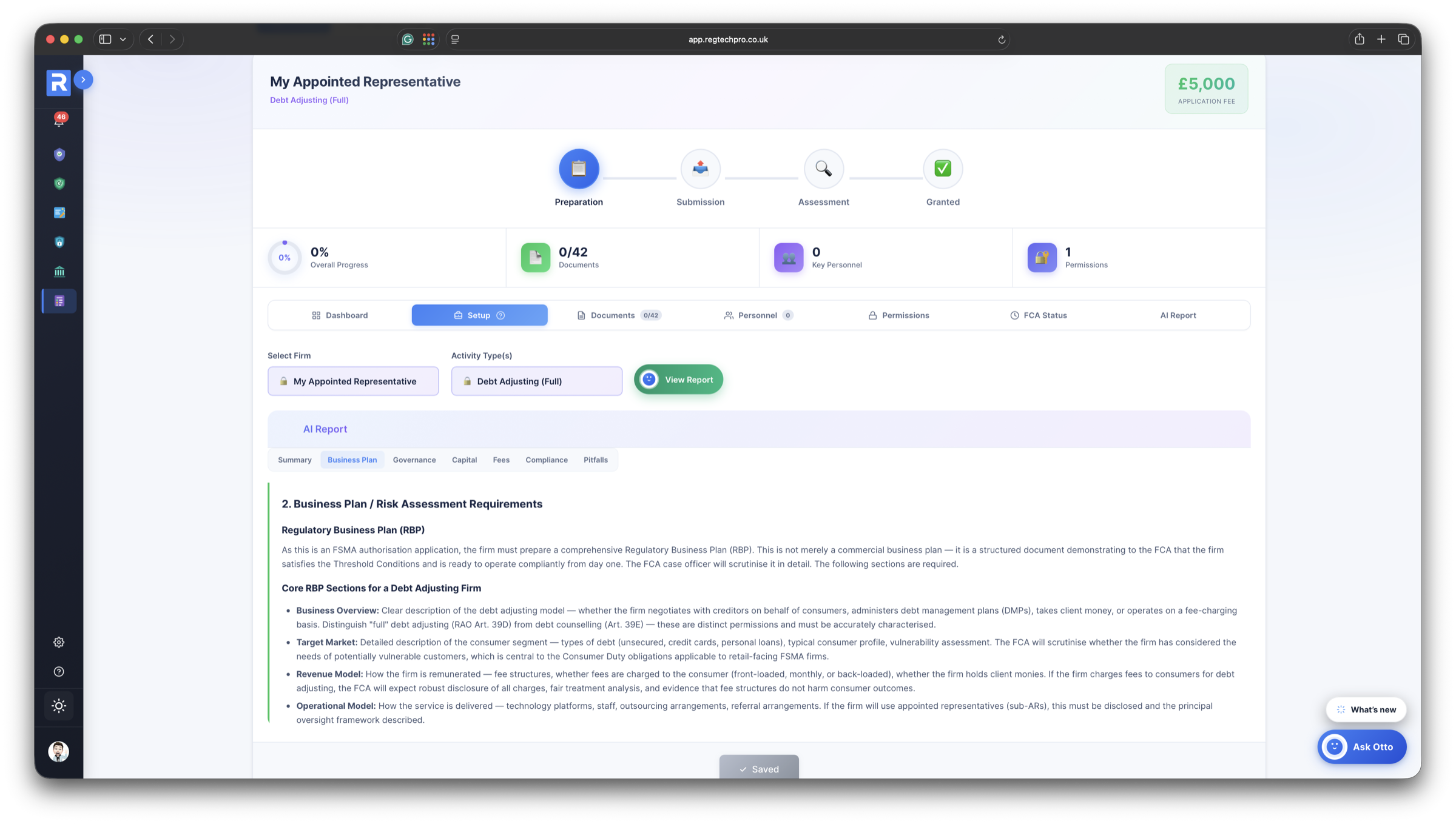Open the blue notes sidebar icon
This screenshot has width=1456, height=824.
59,213
